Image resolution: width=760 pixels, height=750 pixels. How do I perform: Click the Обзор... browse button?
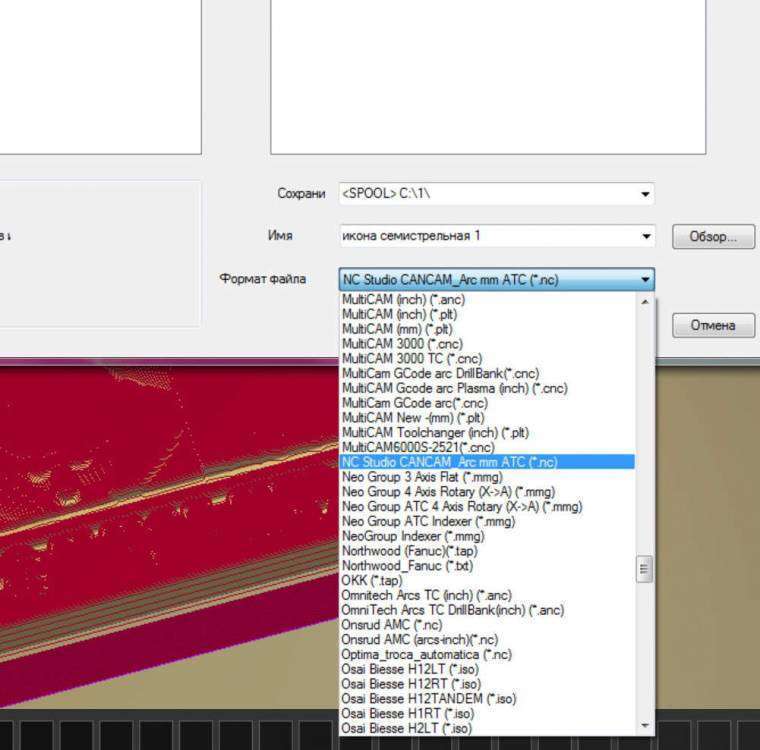click(x=713, y=237)
